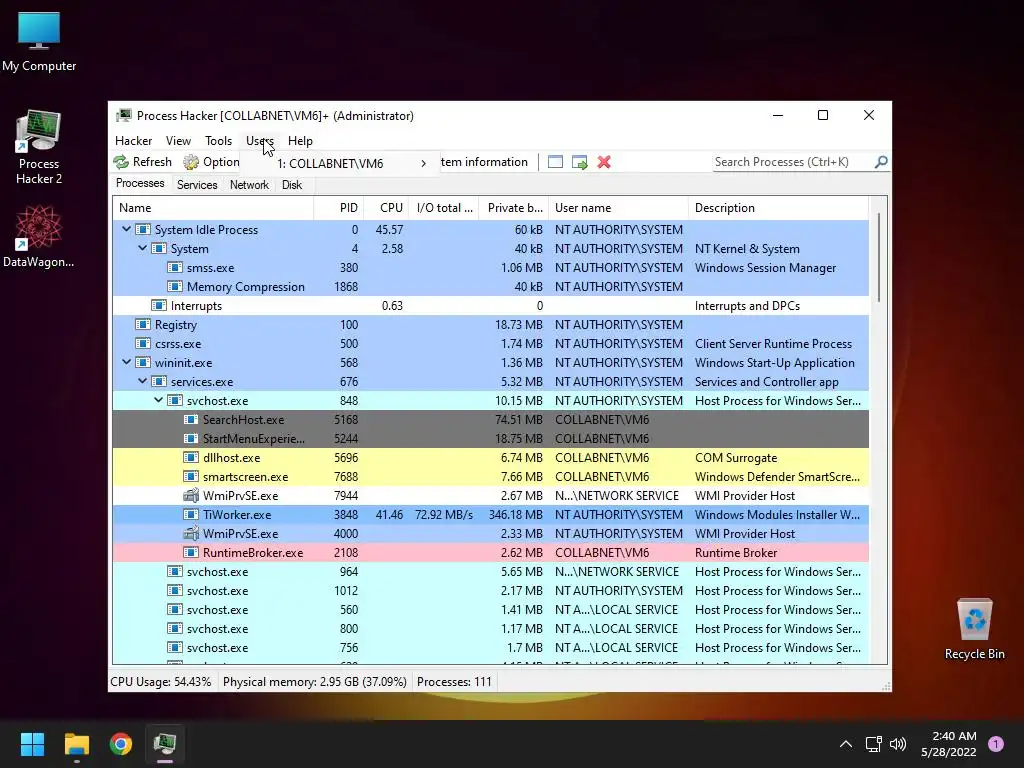Sort by the Private bytes column header
The height and width of the screenshot is (768, 1024).
pyautogui.click(x=514, y=208)
